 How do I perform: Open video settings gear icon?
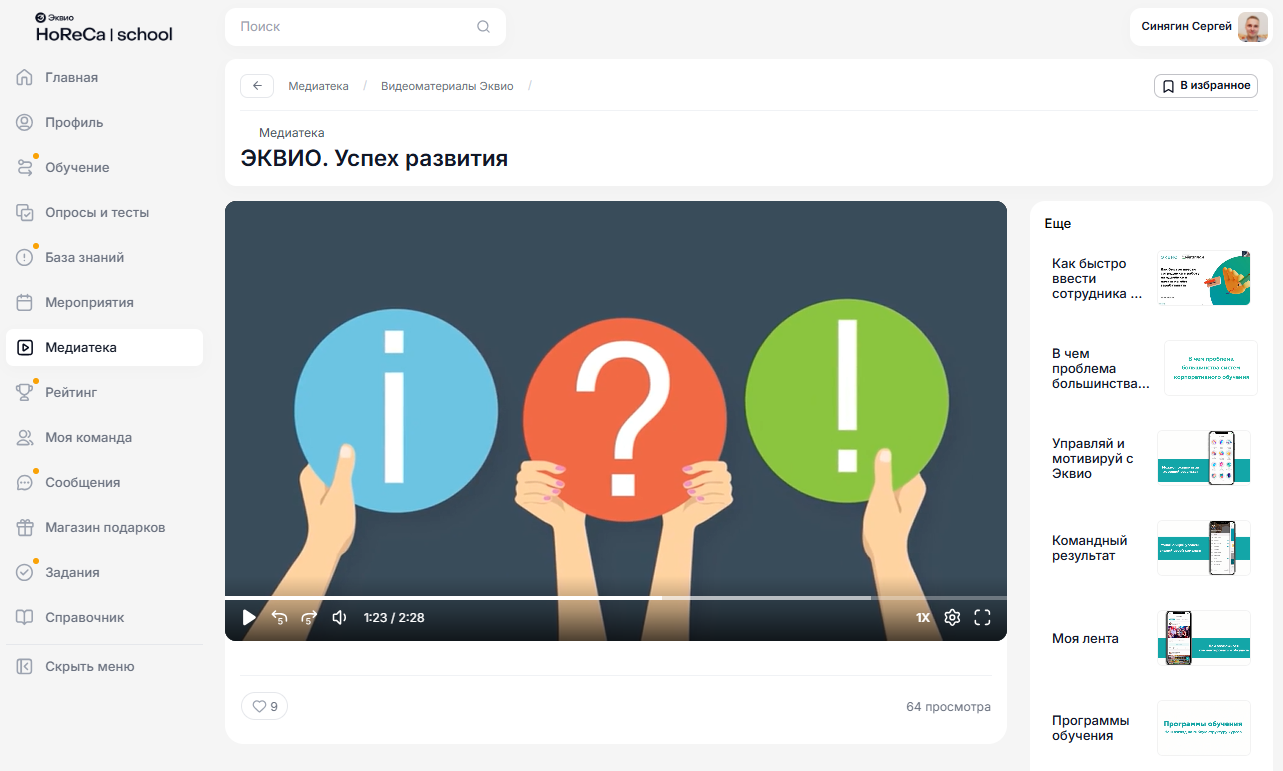[952, 618]
